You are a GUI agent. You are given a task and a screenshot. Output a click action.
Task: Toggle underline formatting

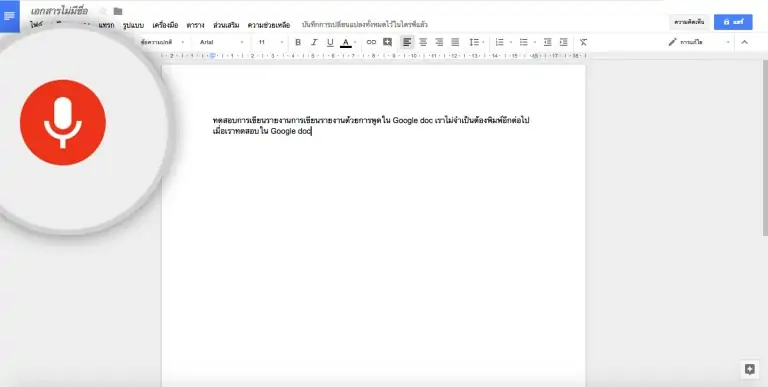[x=330, y=43]
